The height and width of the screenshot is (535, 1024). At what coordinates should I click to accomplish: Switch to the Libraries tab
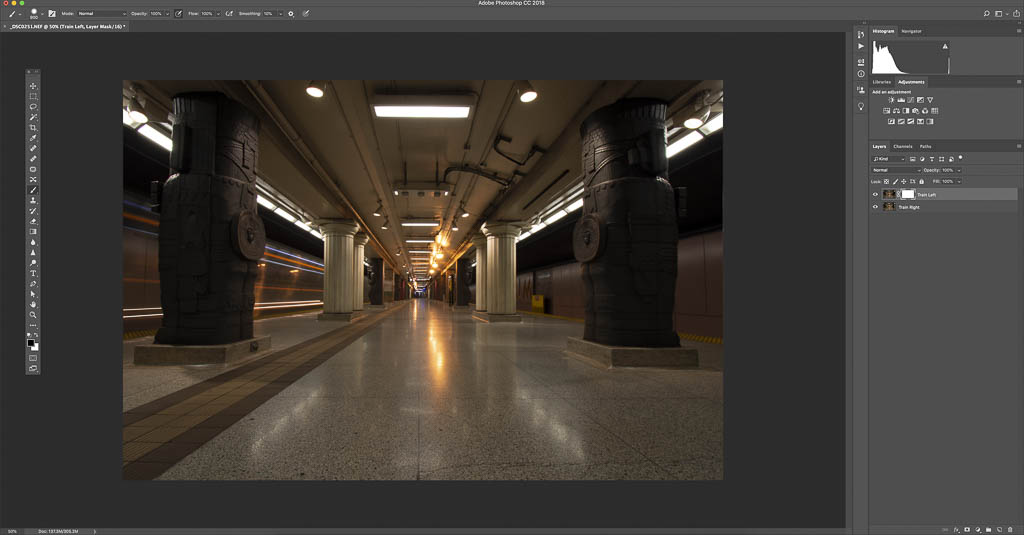[x=882, y=82]
